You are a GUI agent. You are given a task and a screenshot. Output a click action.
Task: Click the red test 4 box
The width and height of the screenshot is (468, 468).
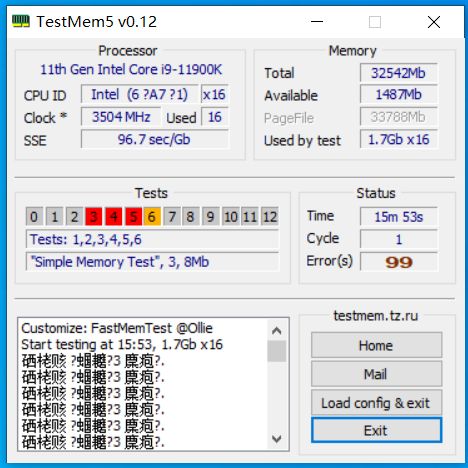pyautogui.click(x=114, y=217)
